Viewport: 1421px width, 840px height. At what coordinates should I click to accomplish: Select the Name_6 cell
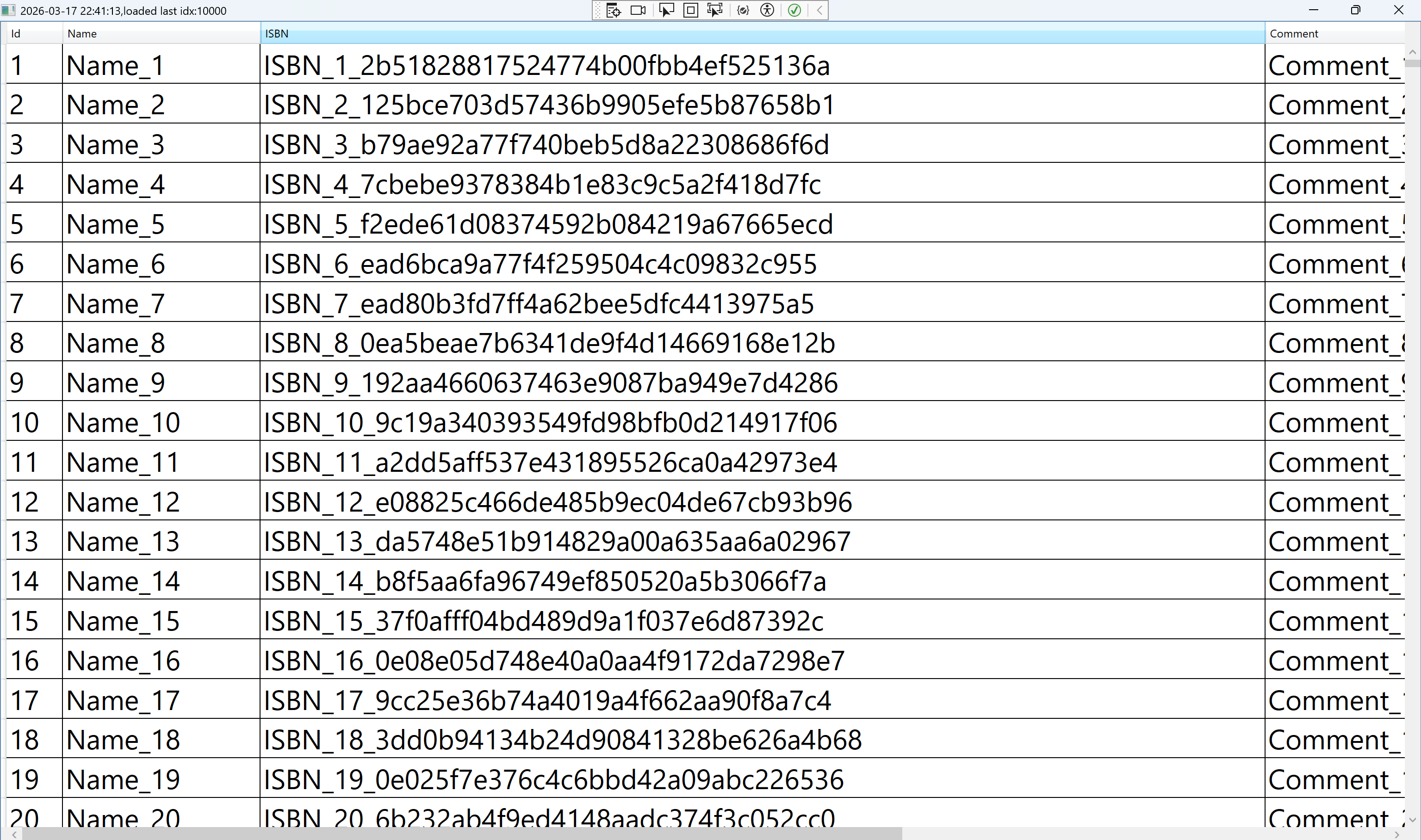[161, 262]
